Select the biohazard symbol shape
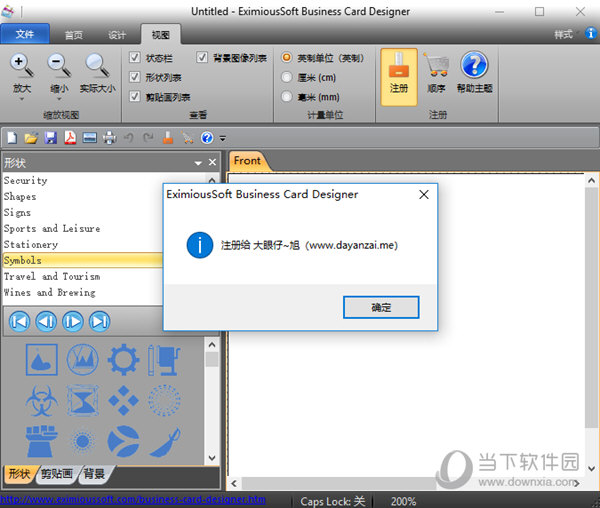The height and width of the screenshot is (508, 600). coord(42,401)
